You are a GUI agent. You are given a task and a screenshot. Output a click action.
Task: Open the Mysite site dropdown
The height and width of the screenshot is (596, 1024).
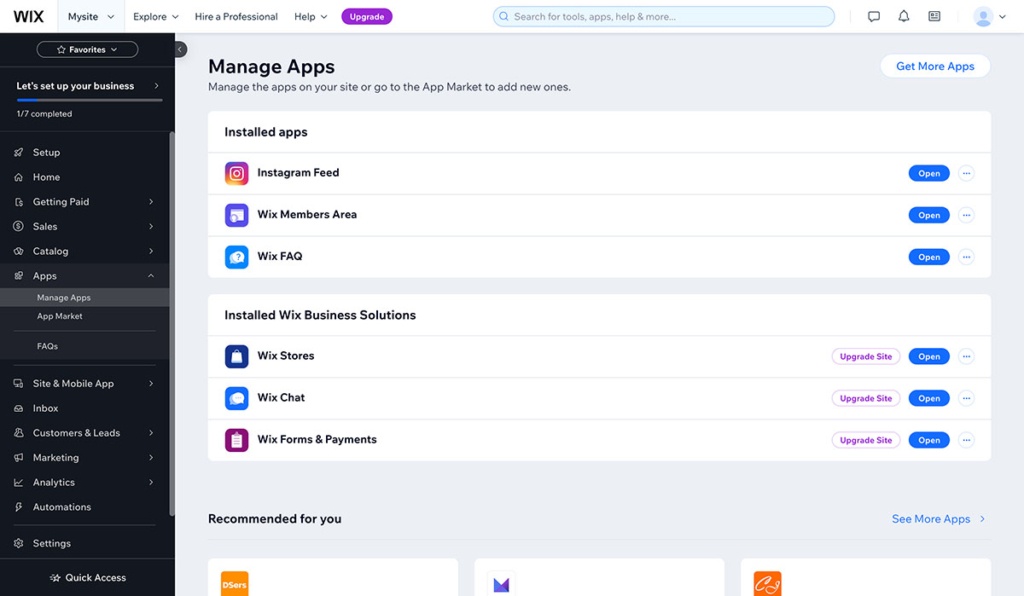(89, 16)
